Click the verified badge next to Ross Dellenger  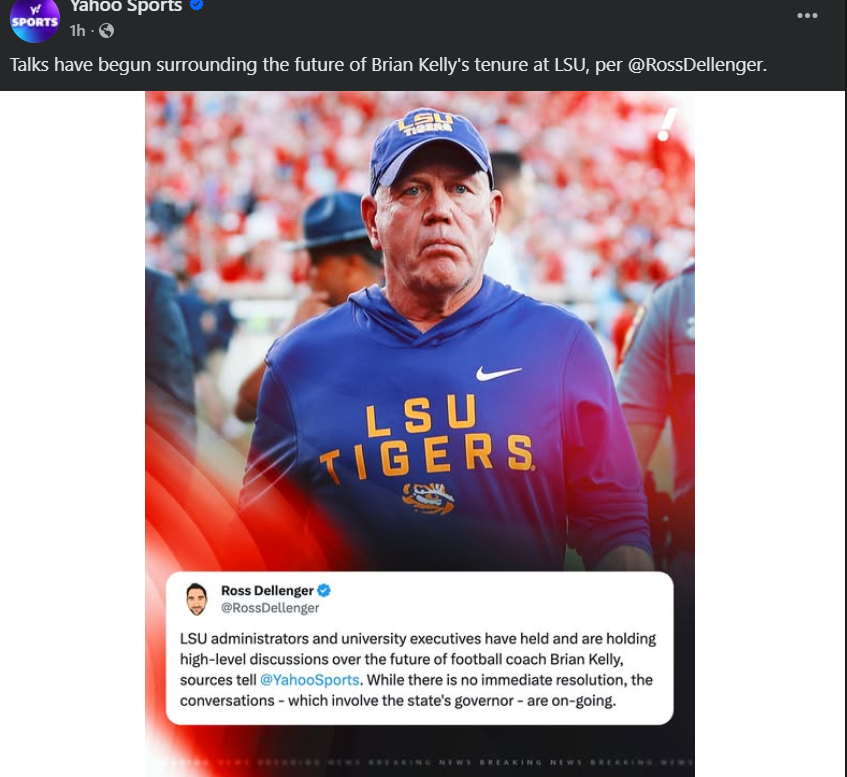point(325,591)
